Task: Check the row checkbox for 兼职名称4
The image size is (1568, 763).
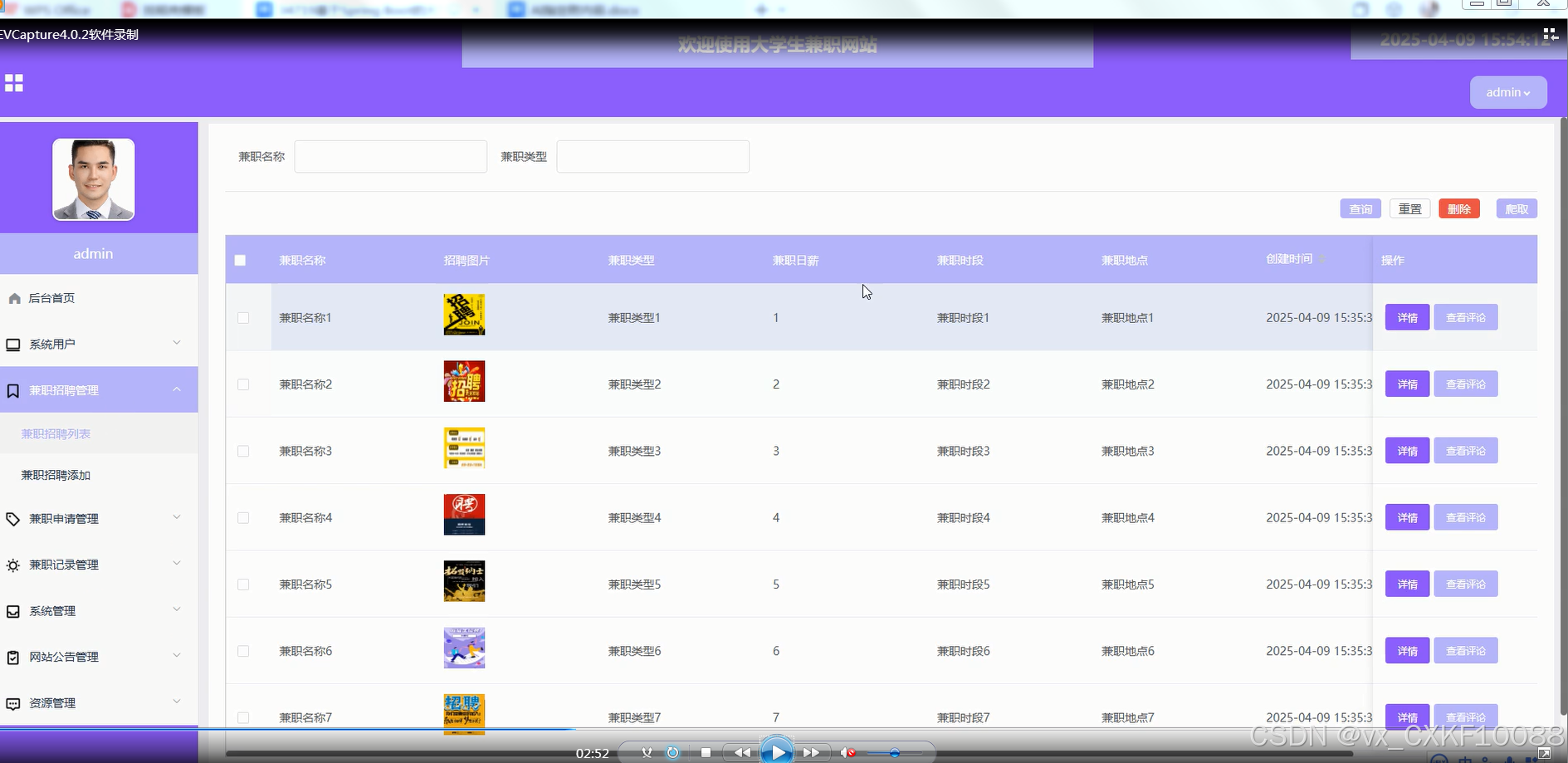Action: click(x=243, y=518)
